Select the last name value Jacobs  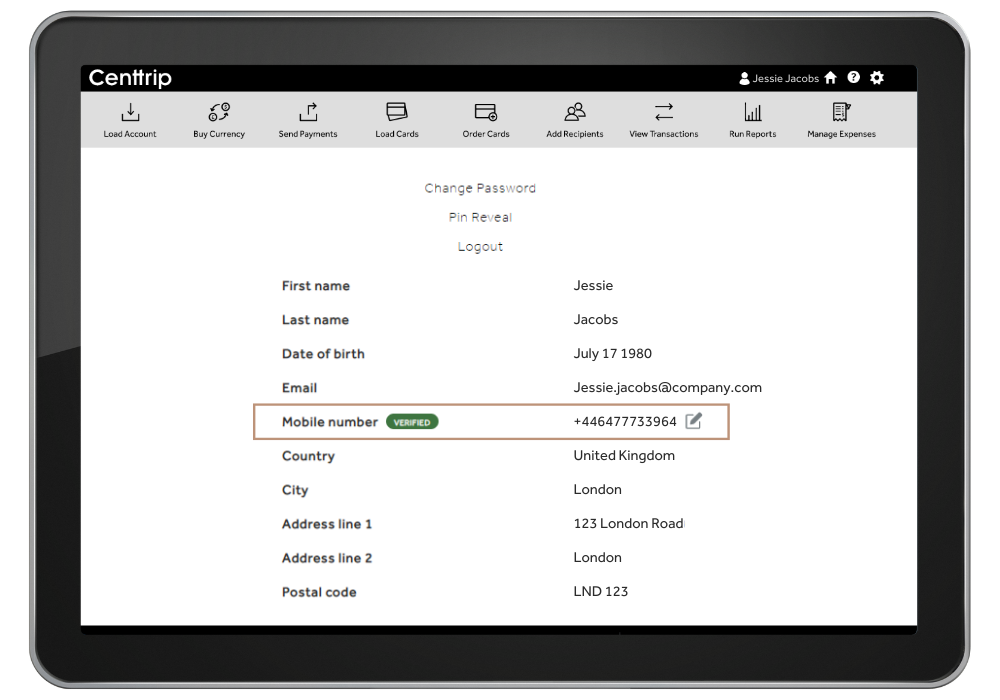(596, 319)
